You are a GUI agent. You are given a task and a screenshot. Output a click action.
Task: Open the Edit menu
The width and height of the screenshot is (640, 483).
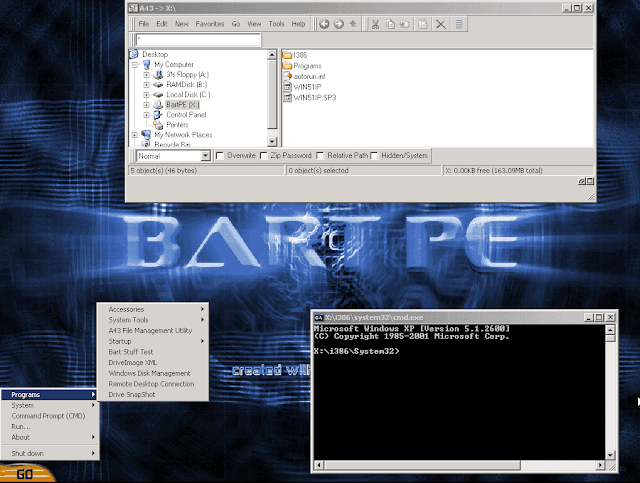pyautogui.click(x=162, y=24)
